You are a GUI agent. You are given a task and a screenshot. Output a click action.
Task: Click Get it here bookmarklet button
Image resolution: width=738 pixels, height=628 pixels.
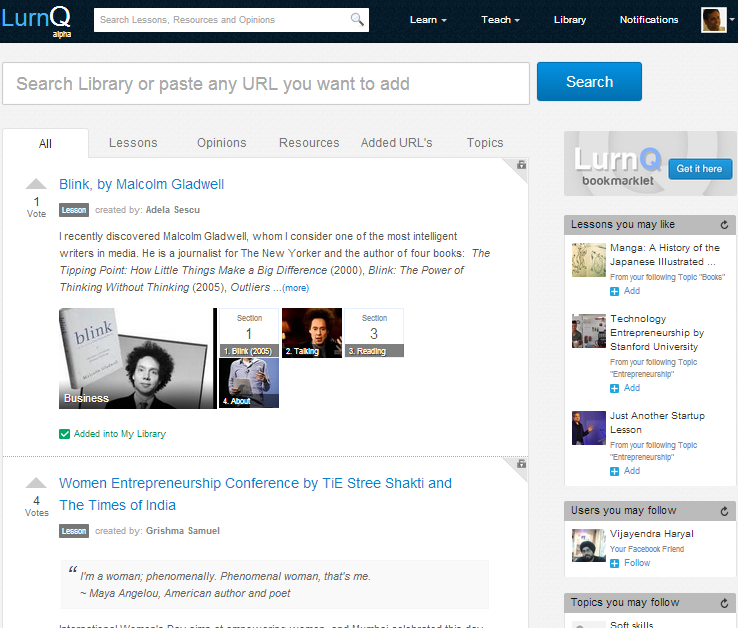(699, 169)
